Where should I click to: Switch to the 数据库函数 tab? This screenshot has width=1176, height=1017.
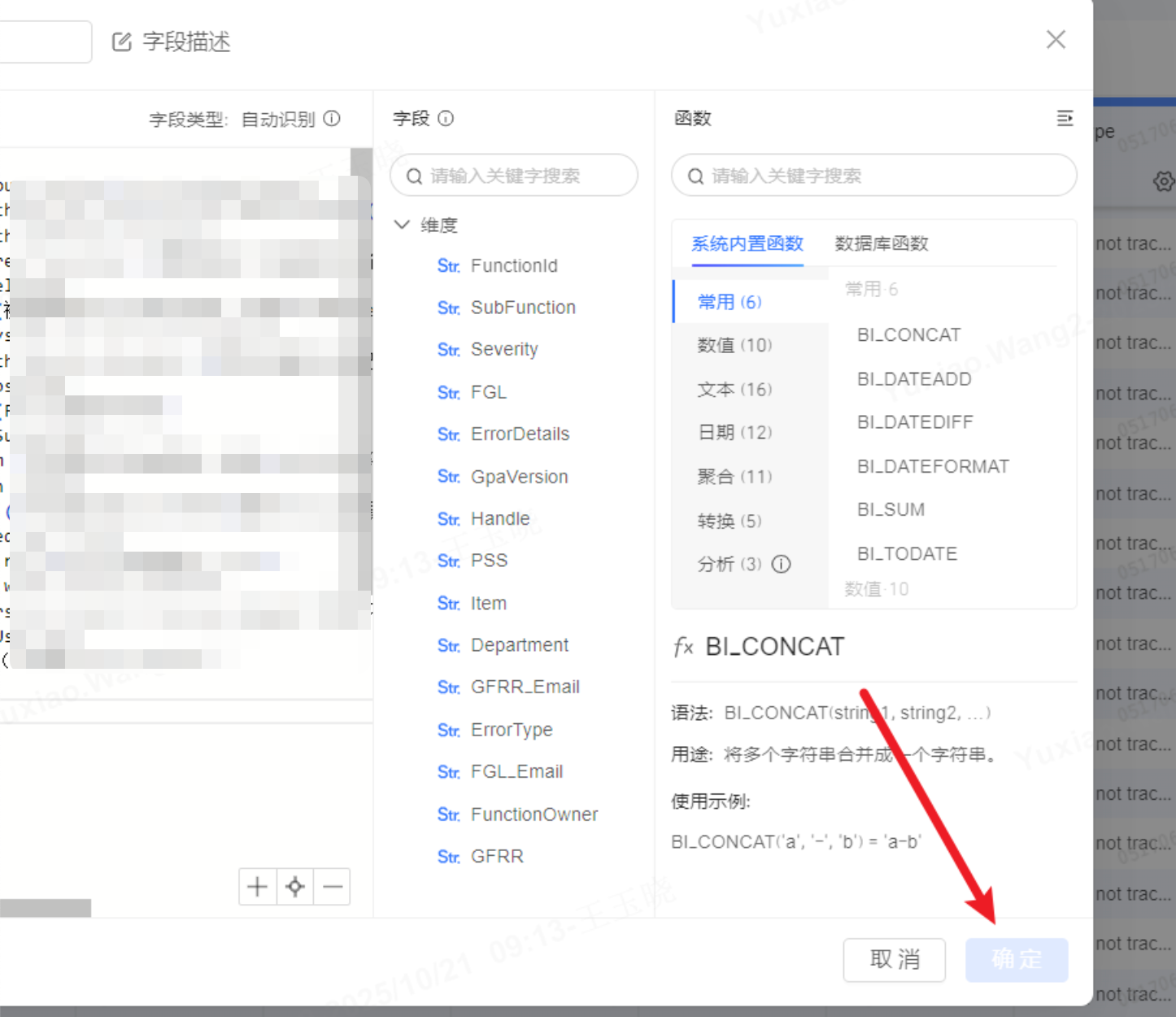pos(881,243)
